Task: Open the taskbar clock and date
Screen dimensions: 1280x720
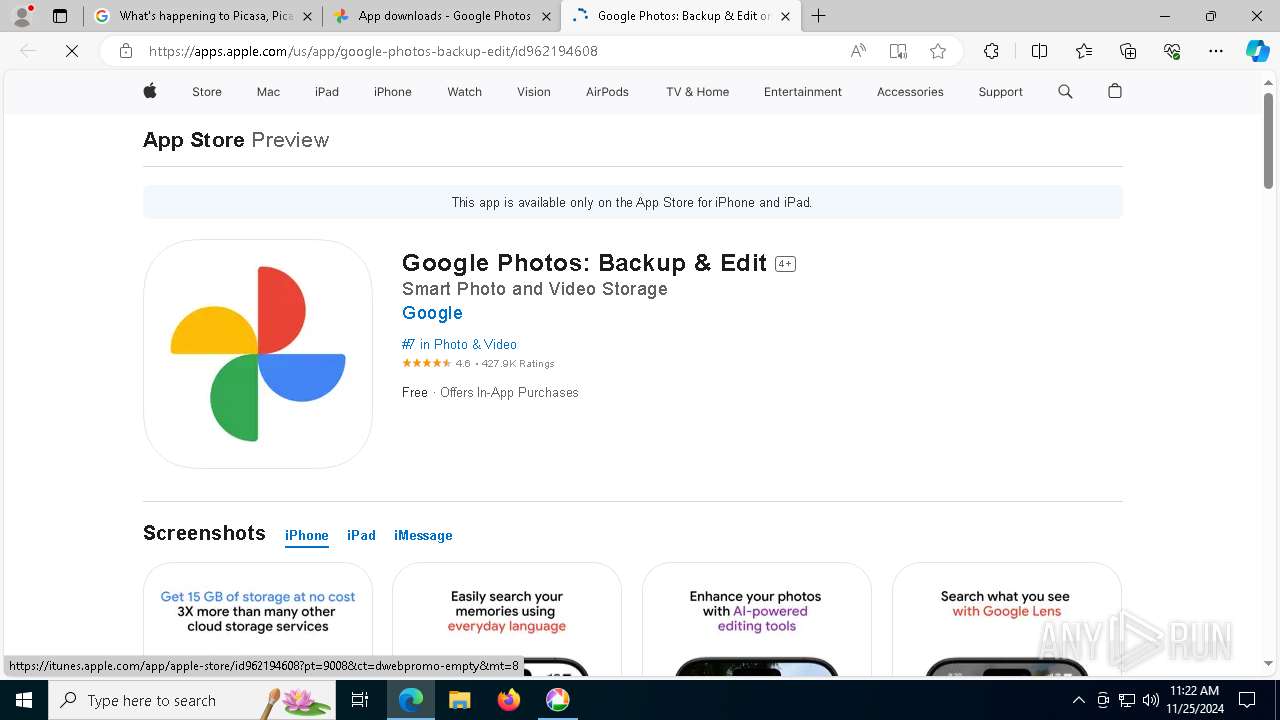Action: pos(1194,700)
